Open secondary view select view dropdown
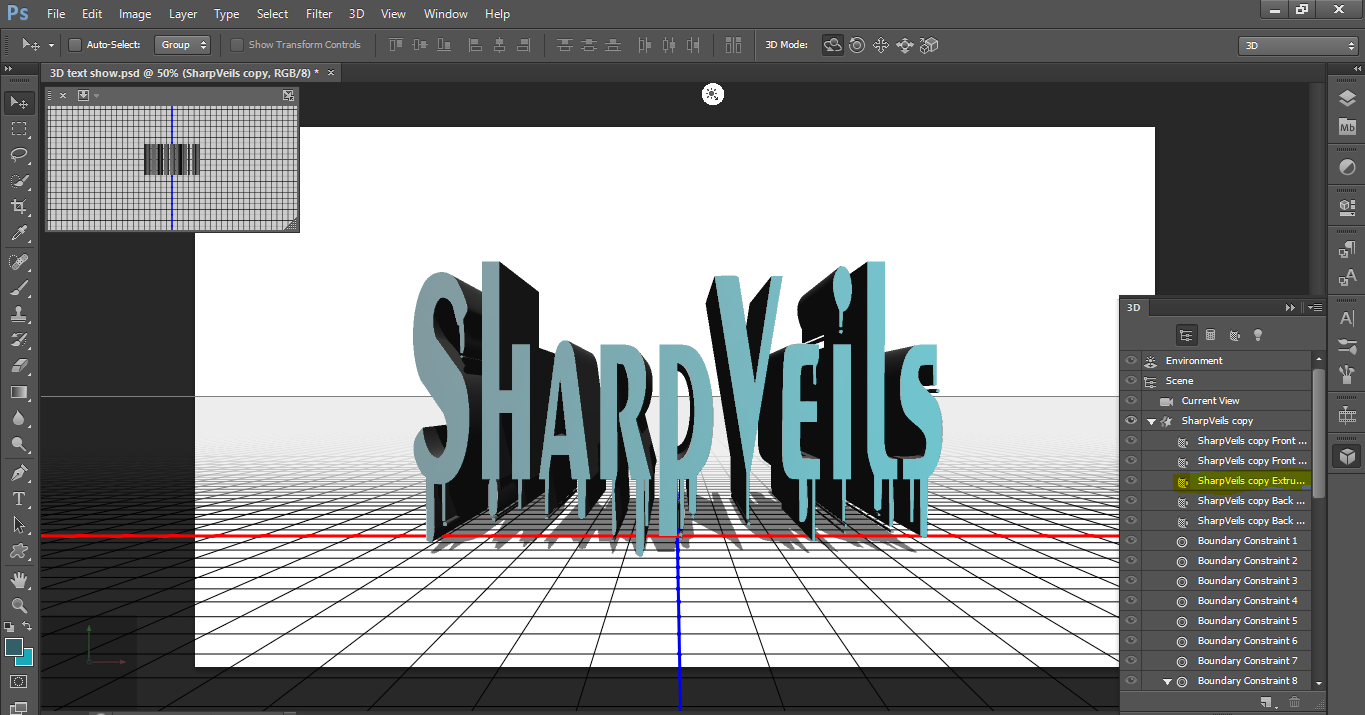 click(x=87, y=95)
